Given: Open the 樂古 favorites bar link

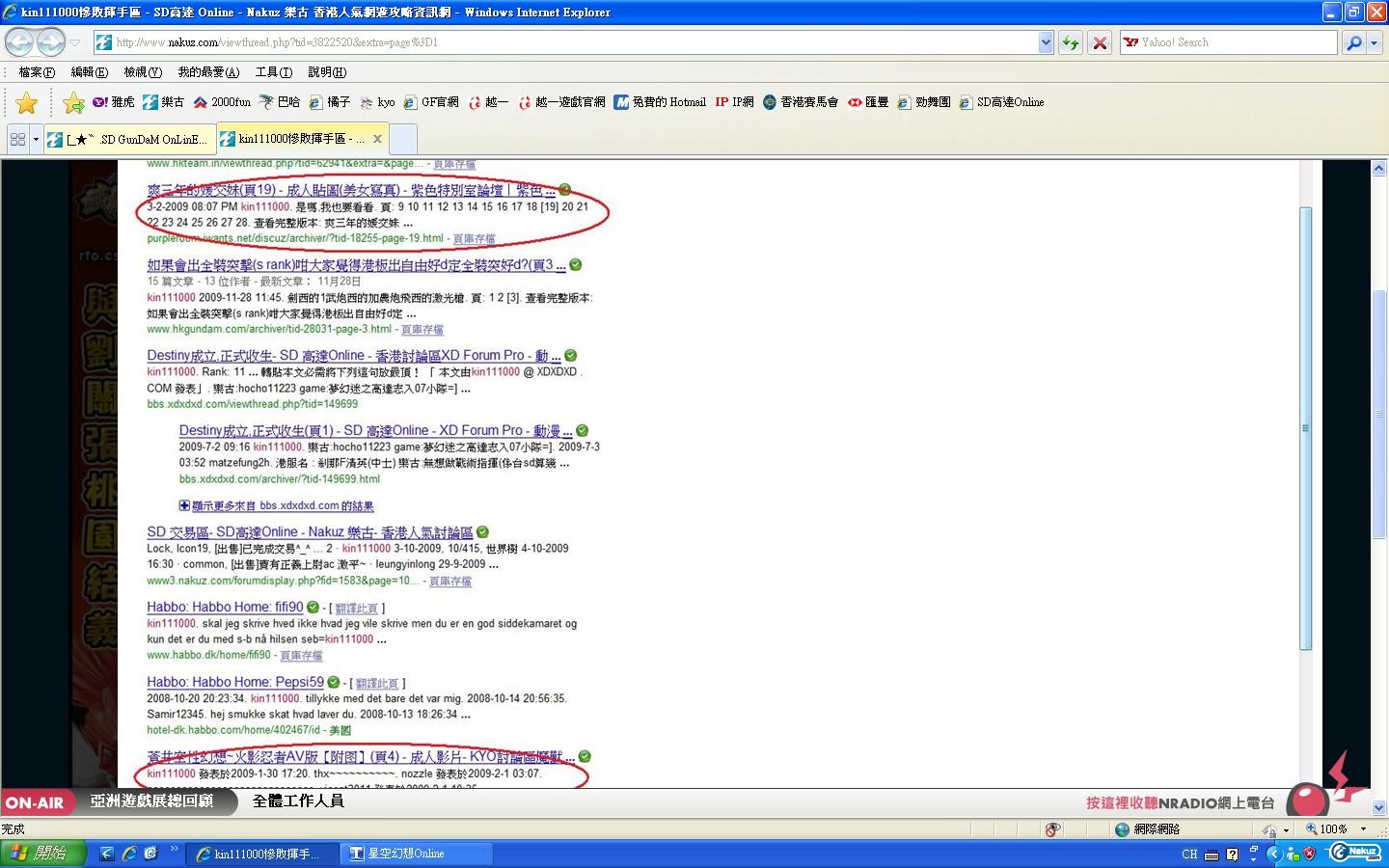Looking at the screenshot, I should pyautogui.click(x=163, y=102).
